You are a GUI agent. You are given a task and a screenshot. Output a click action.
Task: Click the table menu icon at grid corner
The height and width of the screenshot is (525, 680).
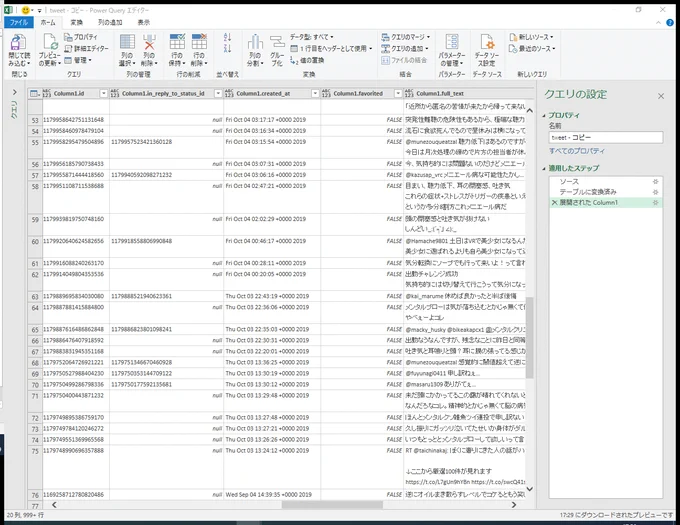click(x=35, y=94)
